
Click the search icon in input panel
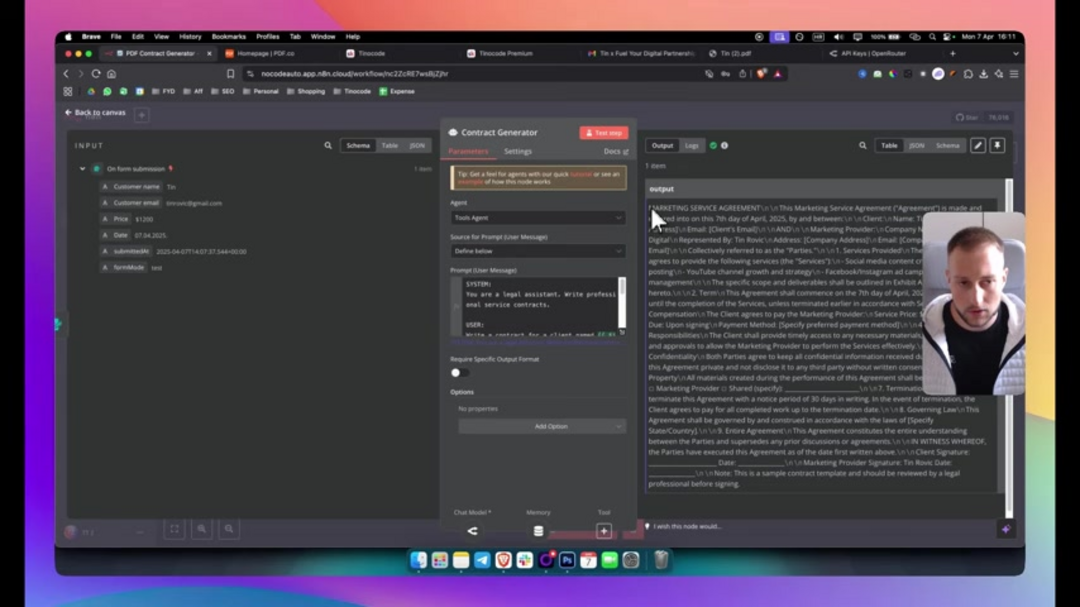[x=328, y=146]
